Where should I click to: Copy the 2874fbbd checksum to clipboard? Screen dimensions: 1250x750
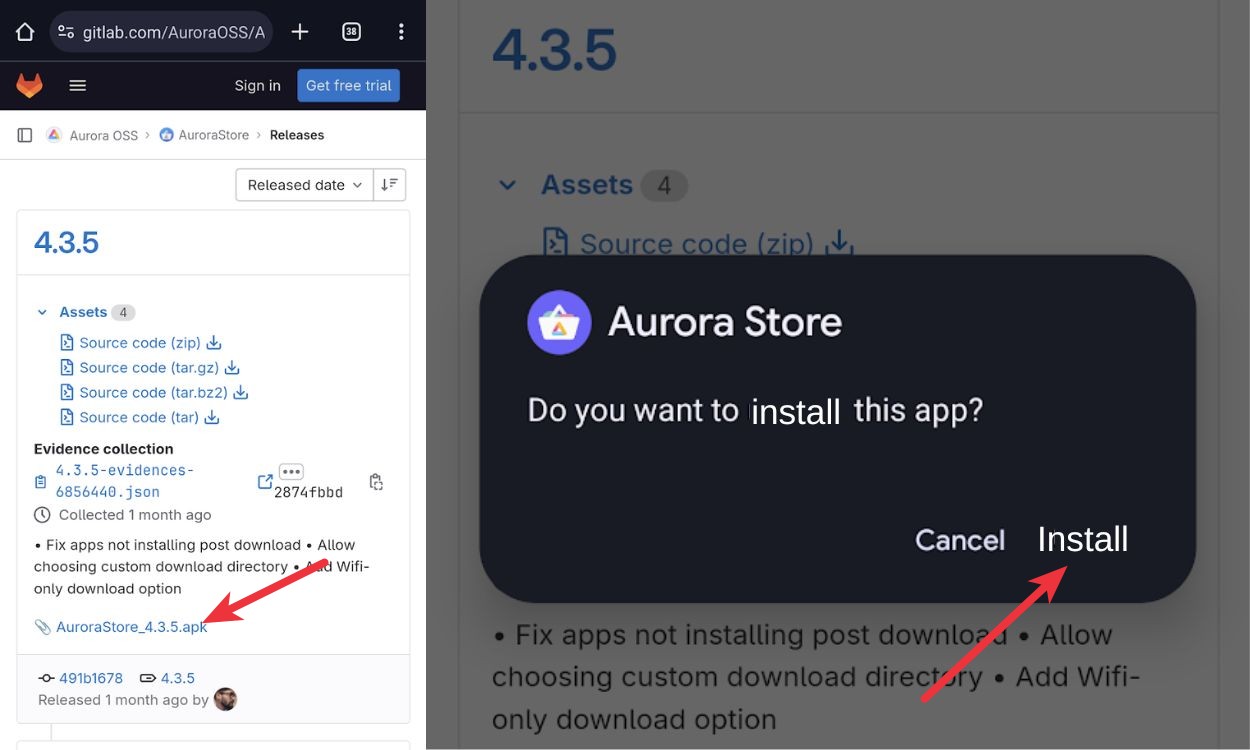[376, 481]
